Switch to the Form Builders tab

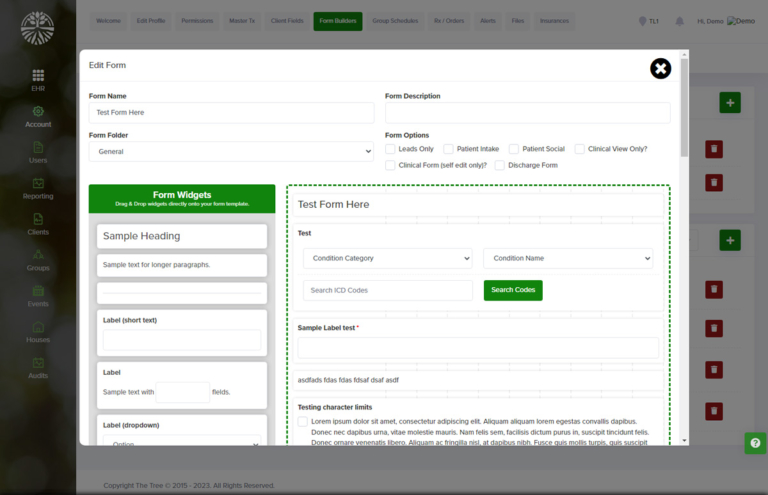338,21
